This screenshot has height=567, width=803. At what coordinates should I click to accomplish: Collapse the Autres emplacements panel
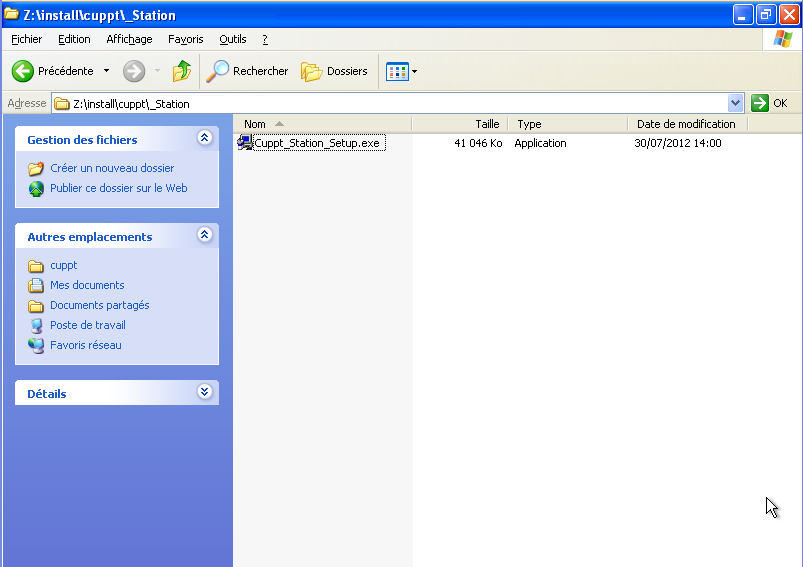[205, 236]
